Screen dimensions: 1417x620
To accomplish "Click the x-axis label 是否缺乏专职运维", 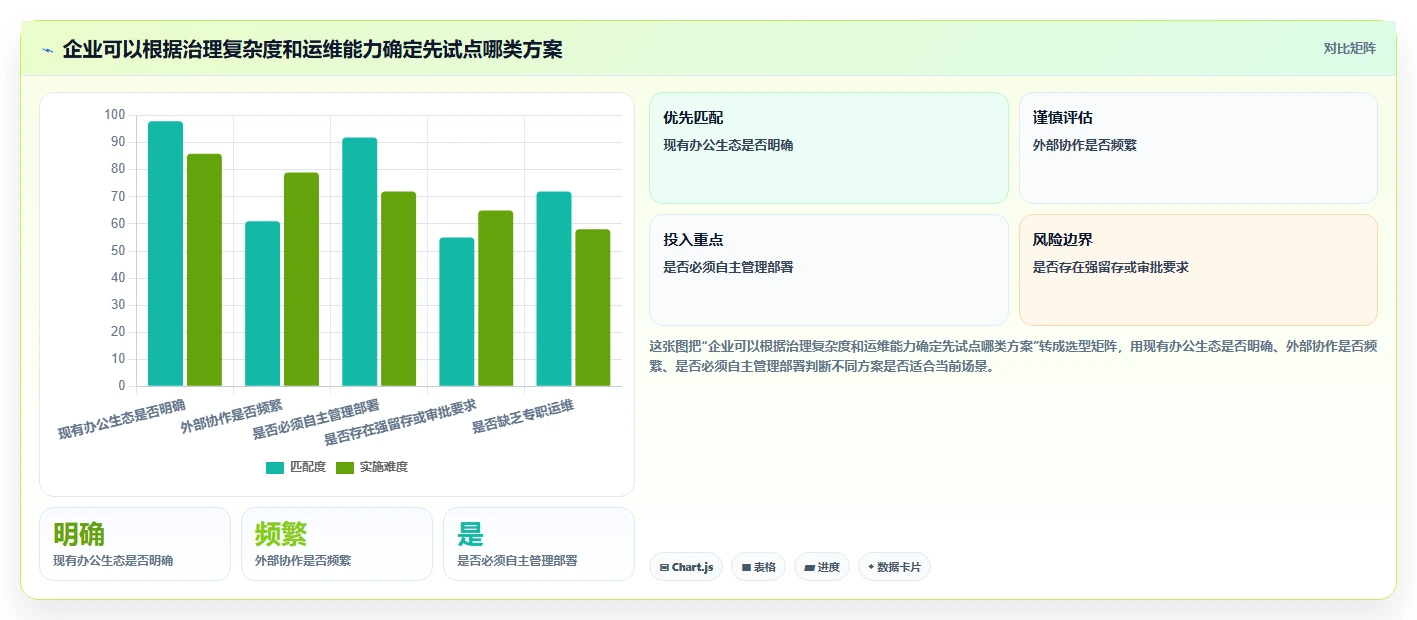I will [523, 416].
